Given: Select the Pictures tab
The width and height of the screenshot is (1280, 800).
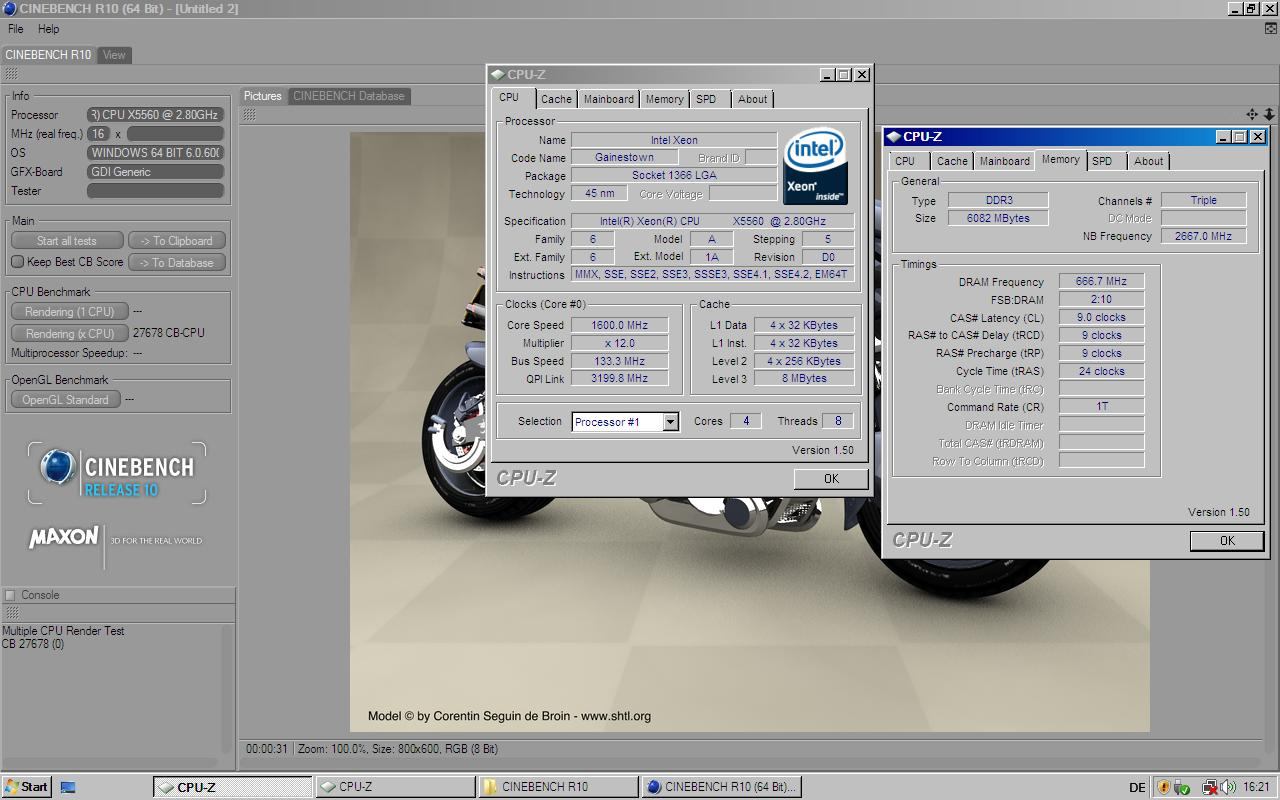Looking at the screenshot, I should [x=263, y=96].
